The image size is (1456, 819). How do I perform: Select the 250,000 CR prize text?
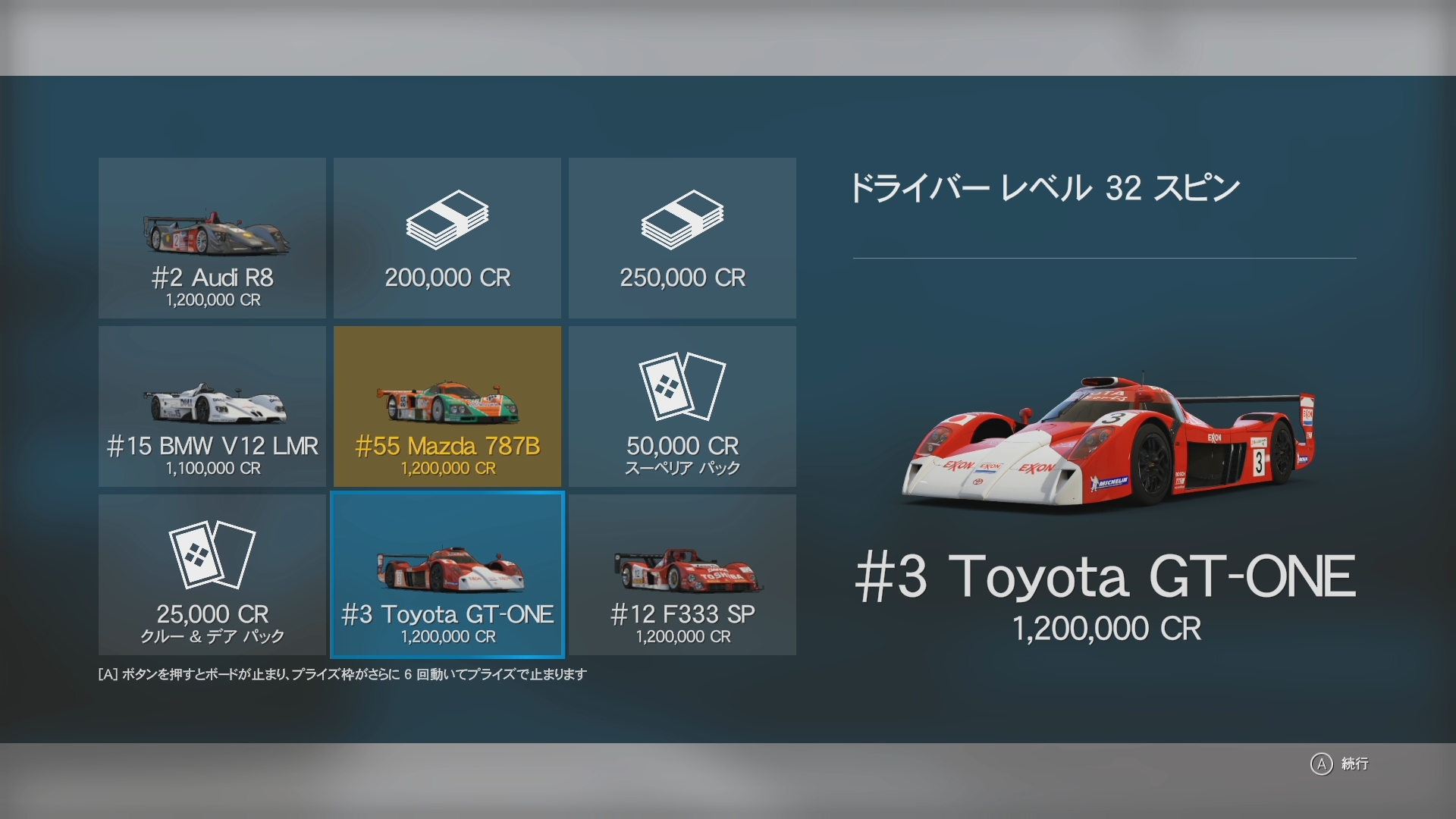682,278
